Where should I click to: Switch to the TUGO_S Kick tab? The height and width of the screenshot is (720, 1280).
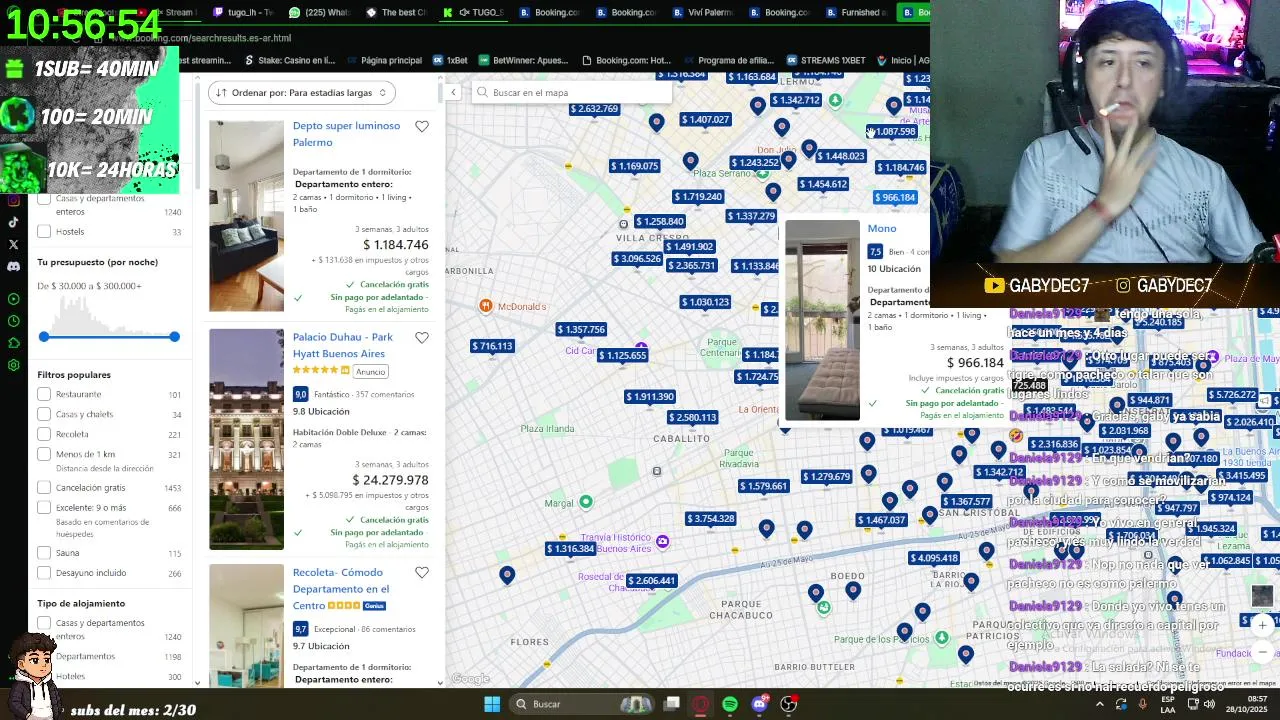473,13
